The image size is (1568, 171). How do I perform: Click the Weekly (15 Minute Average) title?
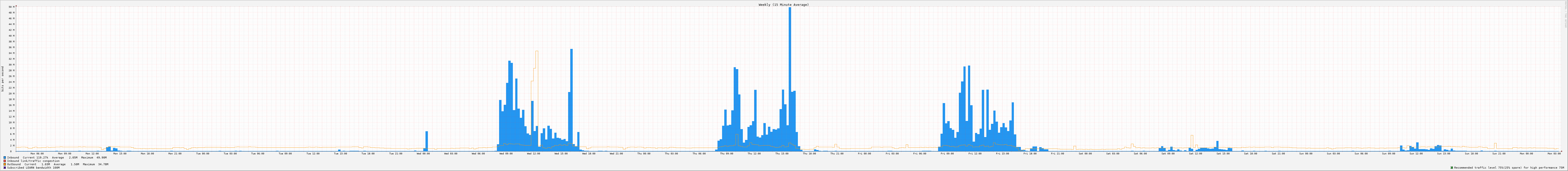783,5
